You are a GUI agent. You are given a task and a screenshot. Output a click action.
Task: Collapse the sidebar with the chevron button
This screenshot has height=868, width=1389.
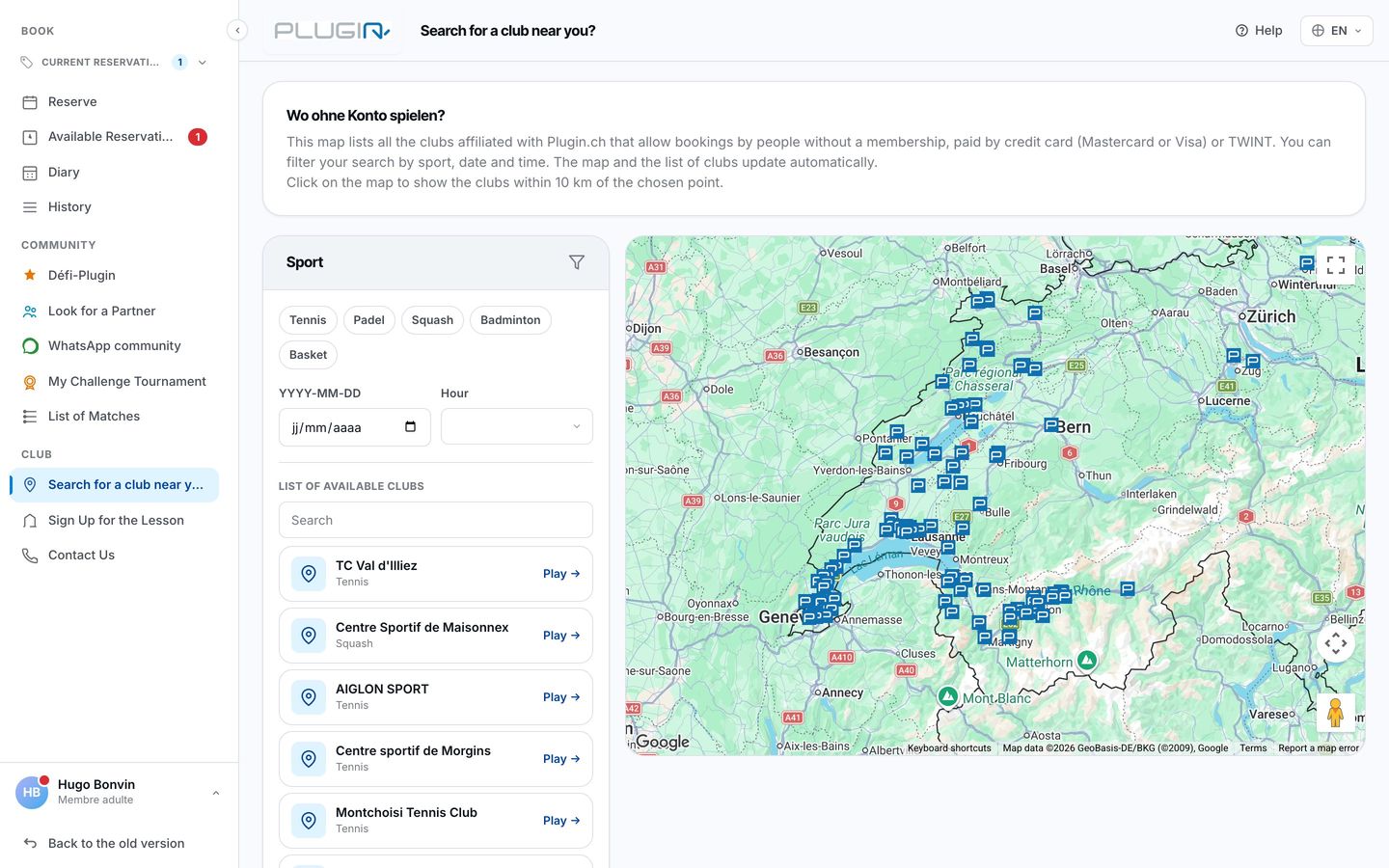tap(237, 30)
